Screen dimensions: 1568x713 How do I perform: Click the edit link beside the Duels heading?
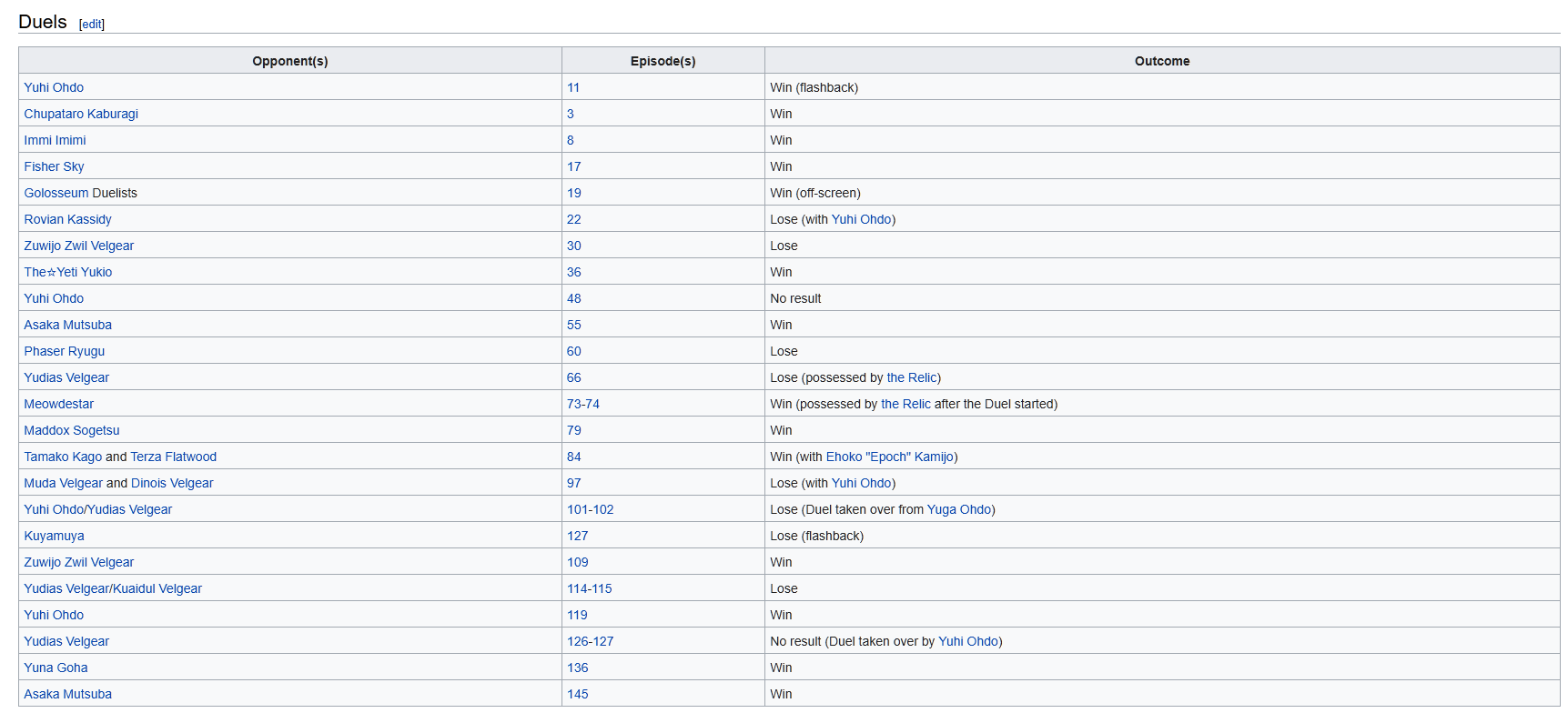[x=92, y=25]
